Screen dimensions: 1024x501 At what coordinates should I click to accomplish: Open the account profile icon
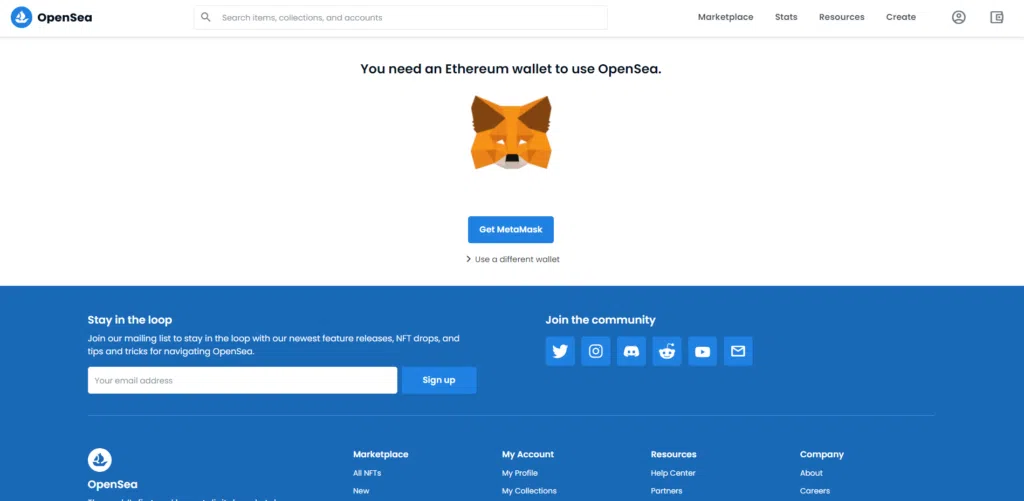[959, 18]
